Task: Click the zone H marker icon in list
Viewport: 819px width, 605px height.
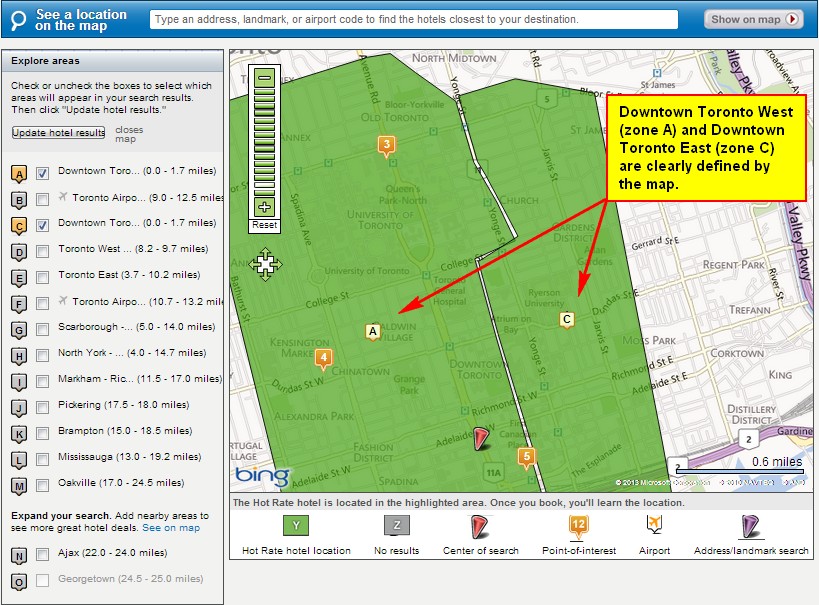Action: coord(19,356)
